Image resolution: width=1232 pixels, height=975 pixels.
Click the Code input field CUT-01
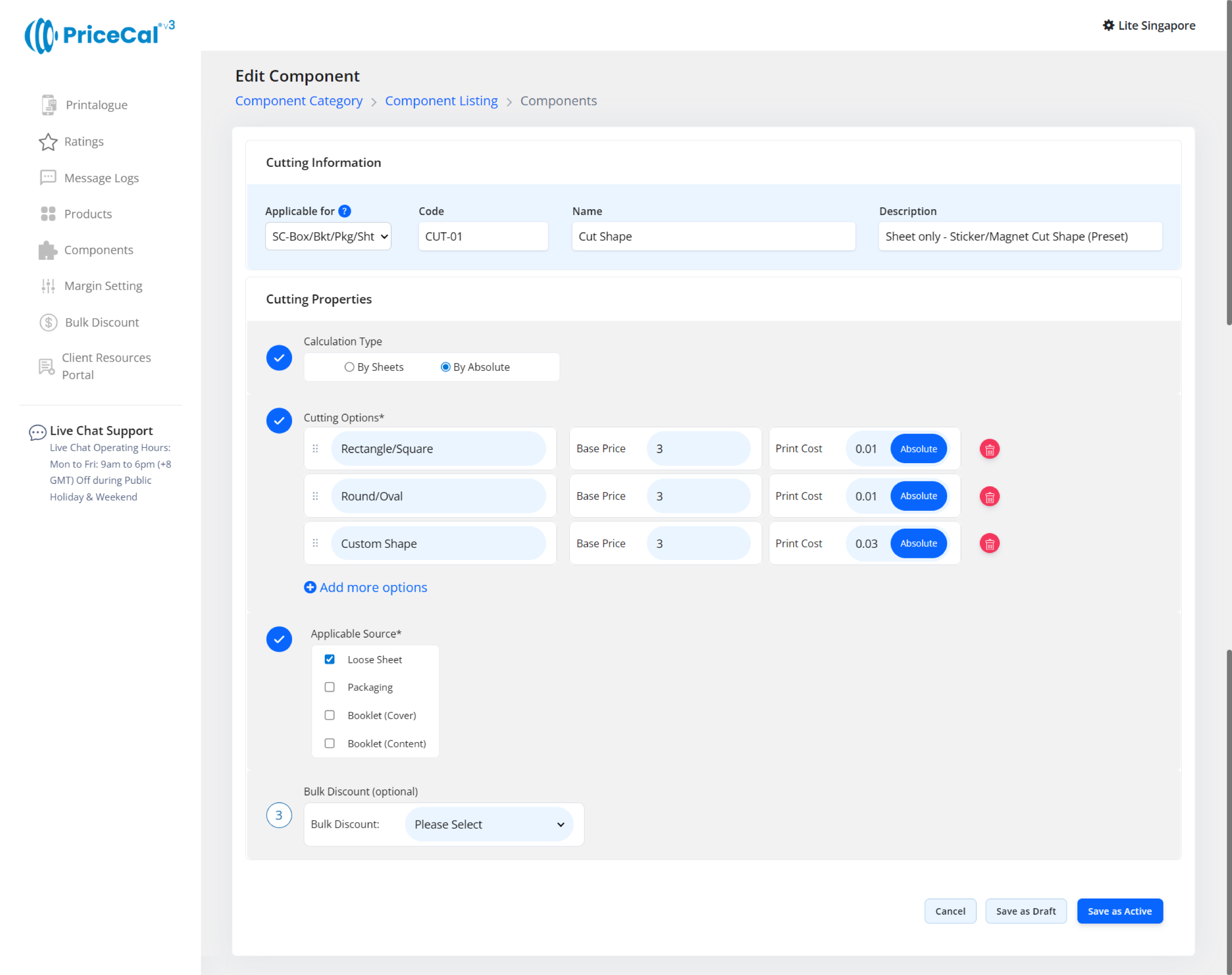(483, 236)
